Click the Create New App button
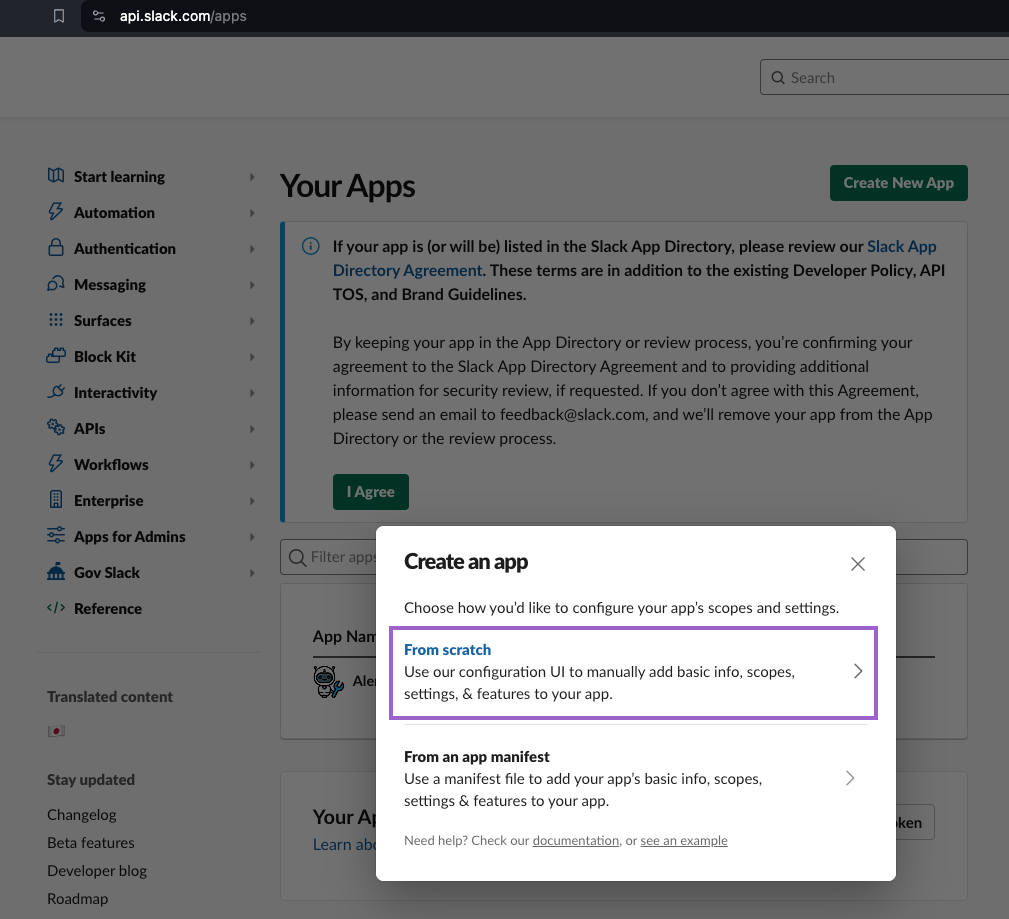Image resolution: width=1009 pixels, height=919 pixels. click(898, 183)
